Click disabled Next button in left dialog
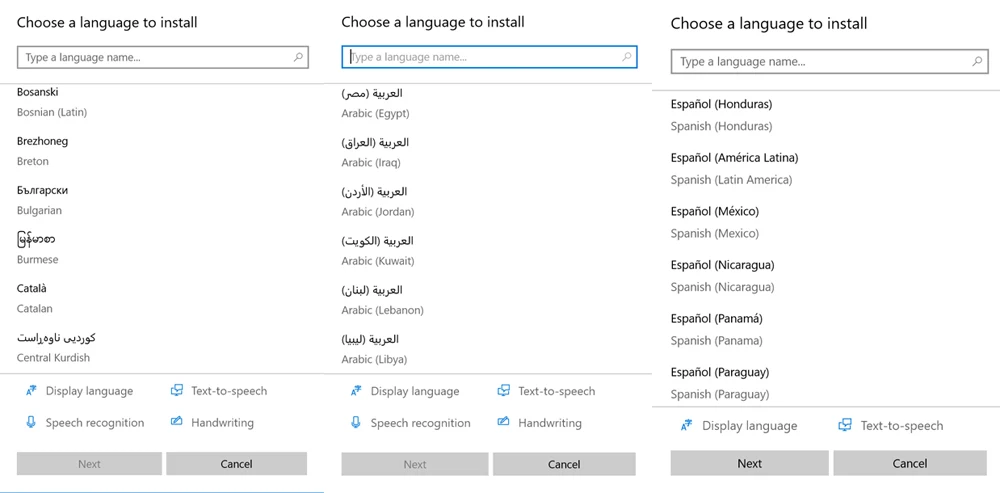Image resolution: width=1000 pixels, height=493 pixels. (89, 464)
